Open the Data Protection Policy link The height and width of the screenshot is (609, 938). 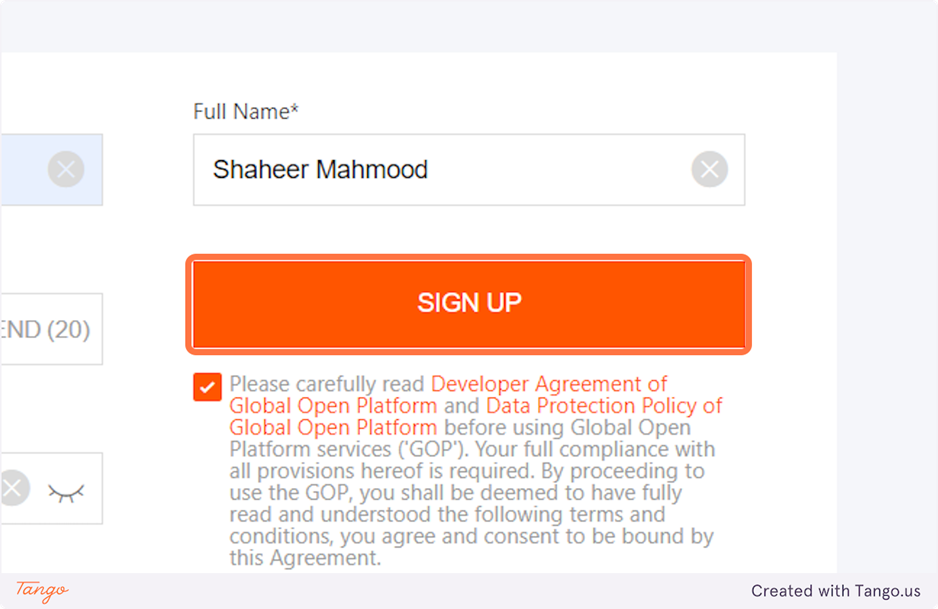(604, 406)
